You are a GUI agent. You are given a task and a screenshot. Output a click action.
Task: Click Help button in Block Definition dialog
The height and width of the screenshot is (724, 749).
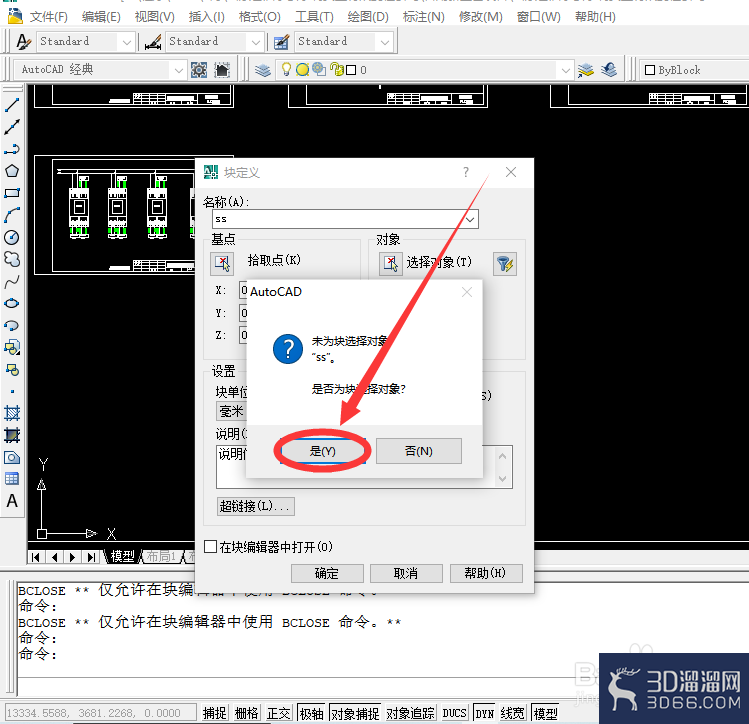(486, 573)
